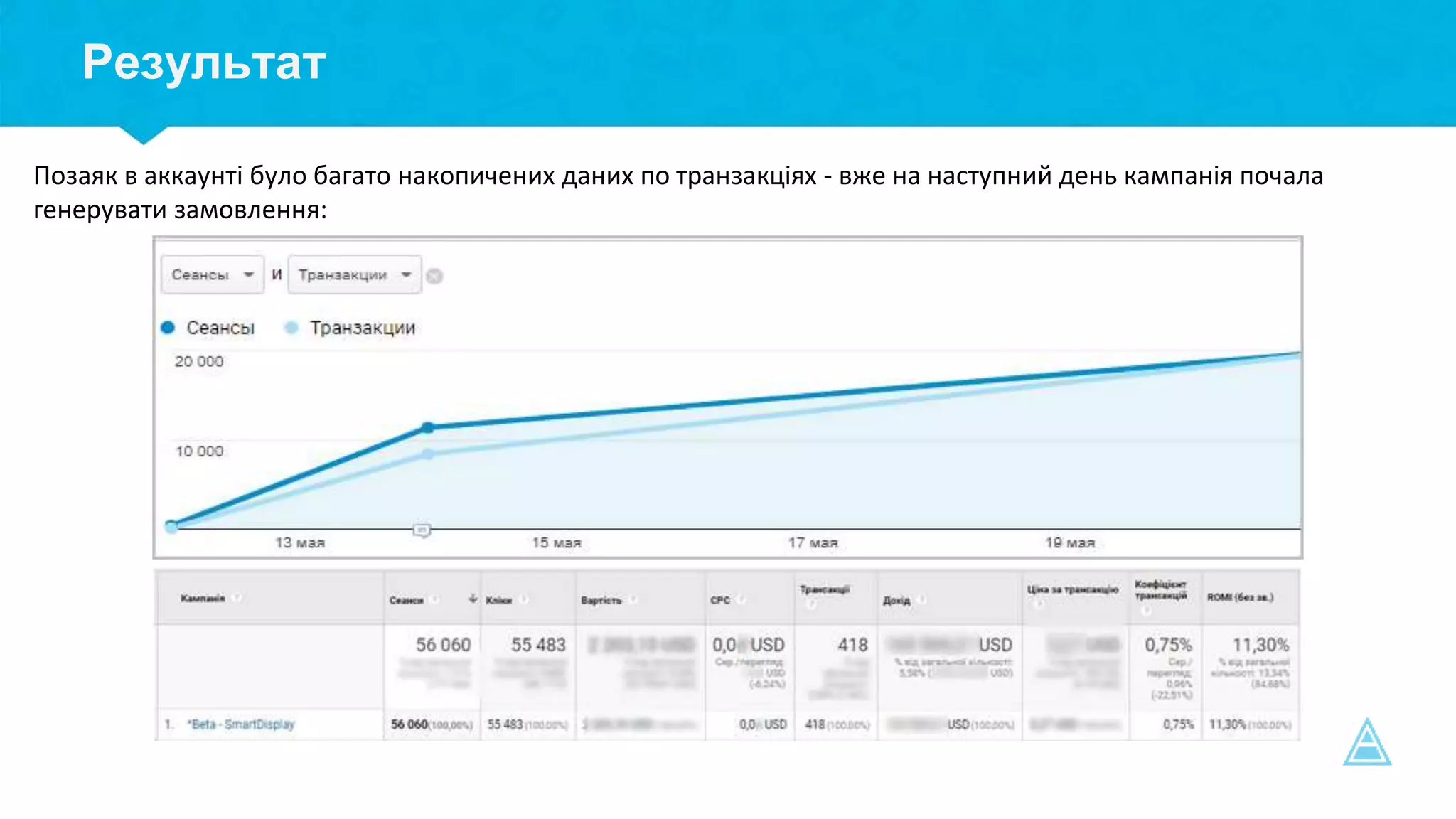Sort by the Кліки column header
The image size is (1456, 819).
[x=499, y=601]
